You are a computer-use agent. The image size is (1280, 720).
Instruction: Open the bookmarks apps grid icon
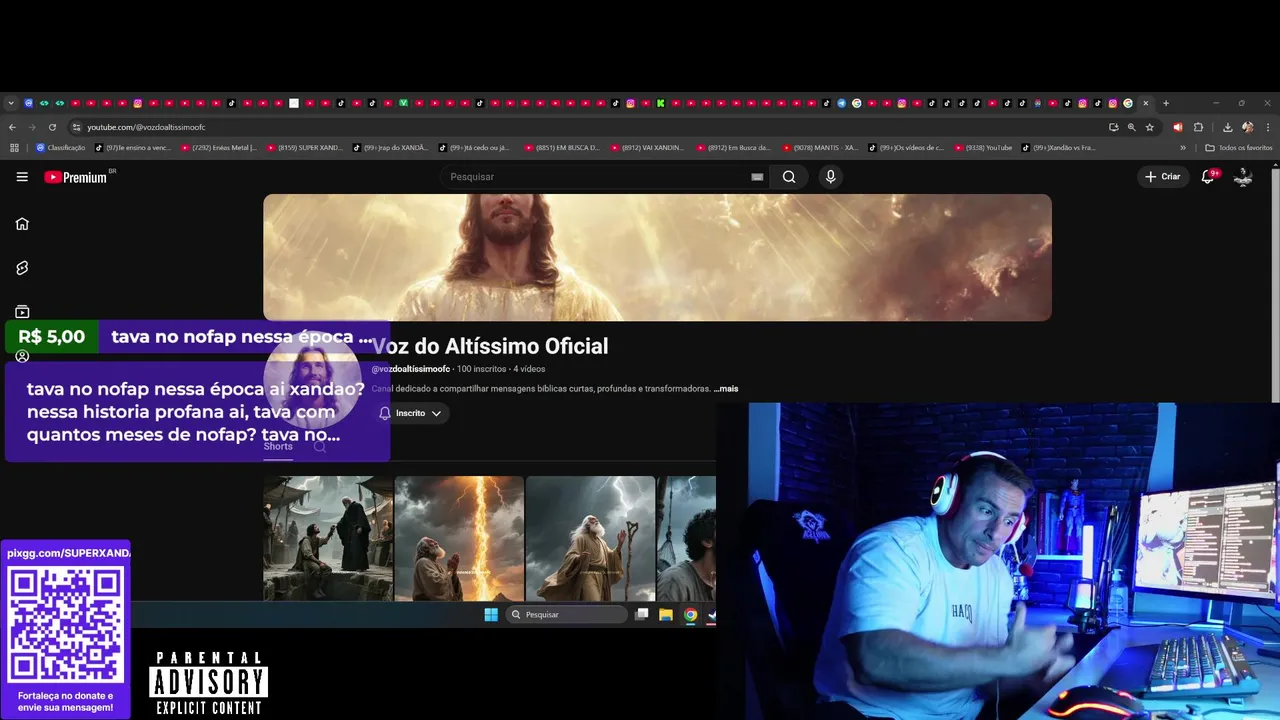point(14,148)
